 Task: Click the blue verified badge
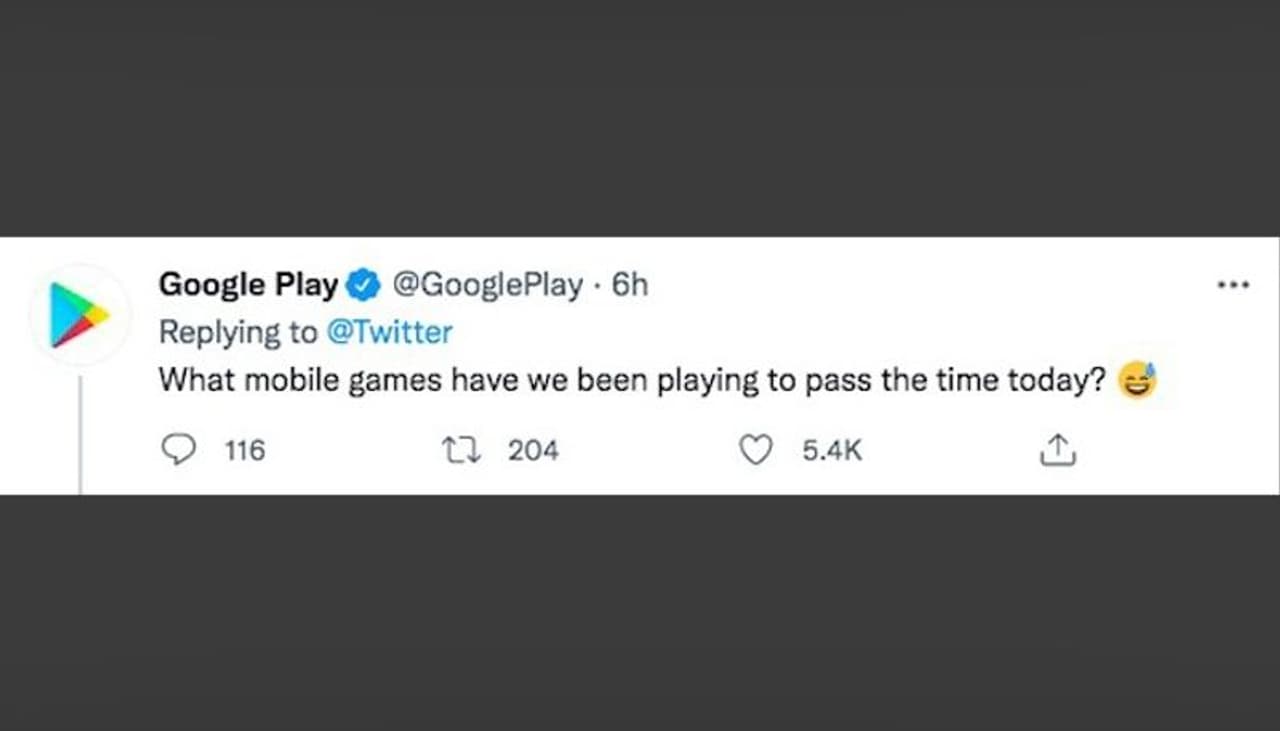click(x=362, y=286)
